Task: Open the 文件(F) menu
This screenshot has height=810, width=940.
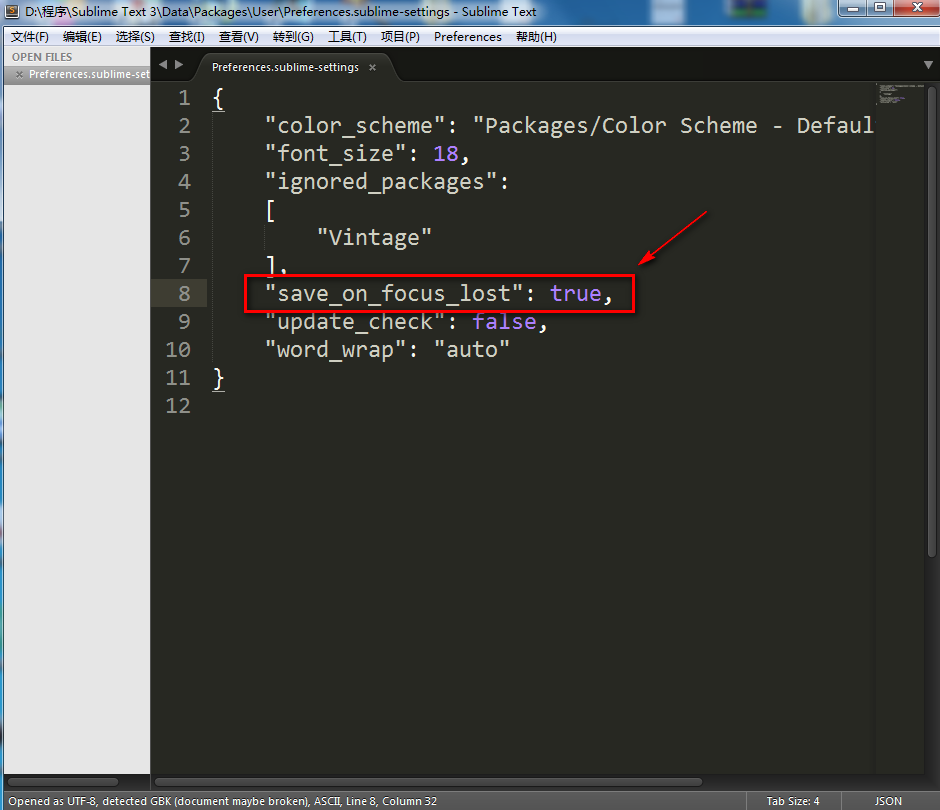Action: 30,37
